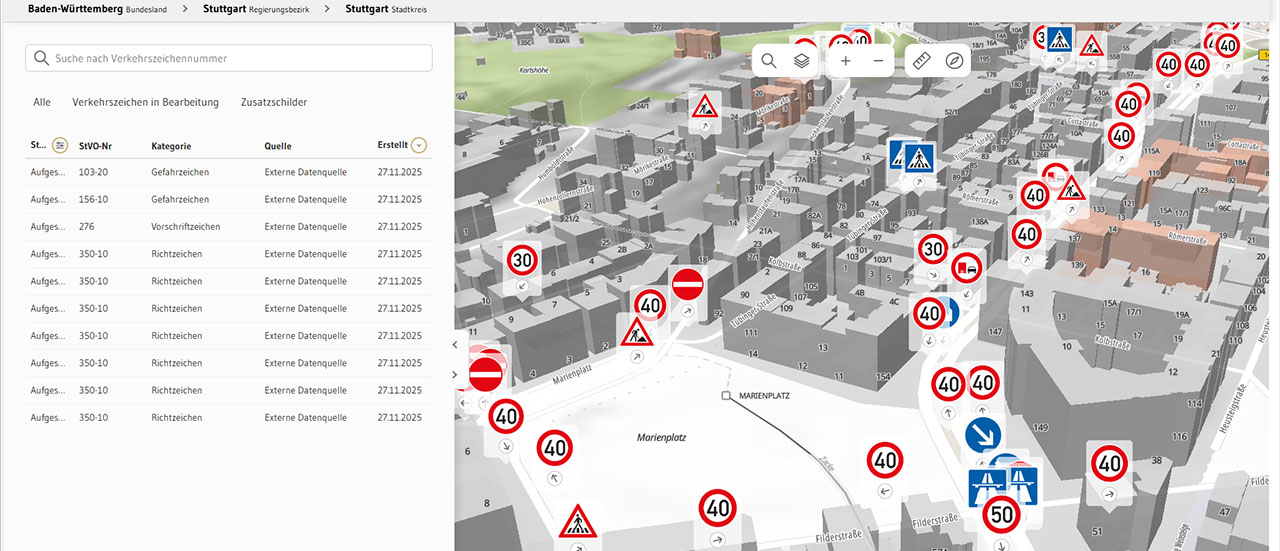Activate the ruler measuring tool
This screenshot has width=1280, height=551.
tap(923, 60)
